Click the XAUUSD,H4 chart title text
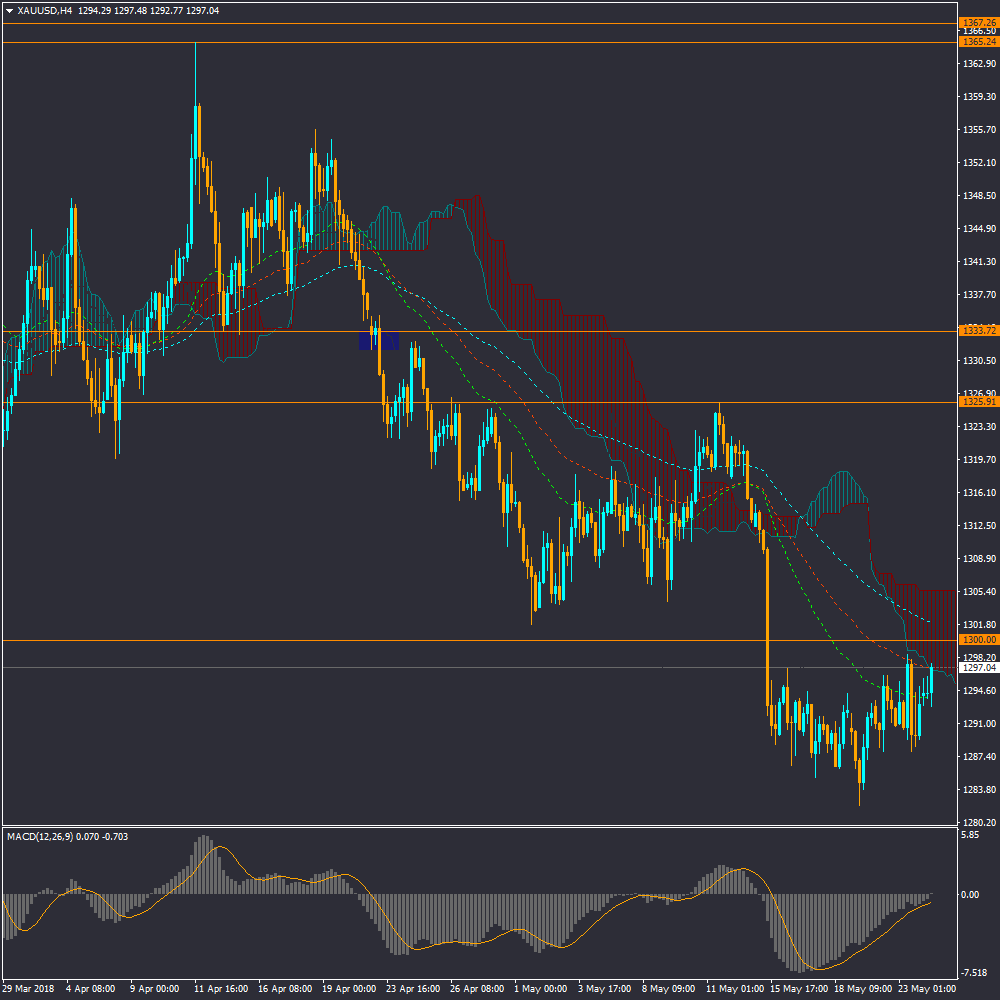The width and height of the screenshot is (1000, 1000). pos(45,10)
